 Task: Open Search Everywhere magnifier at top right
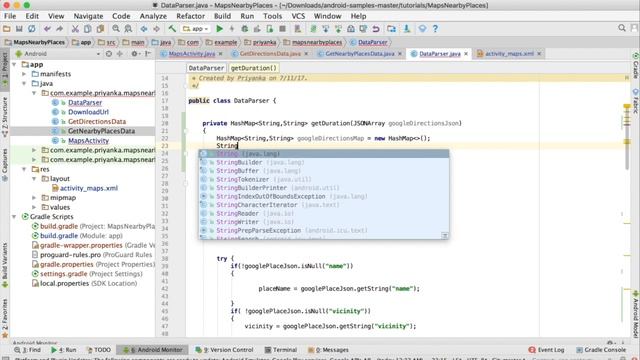pyautogui.click(x=622, y=28)
